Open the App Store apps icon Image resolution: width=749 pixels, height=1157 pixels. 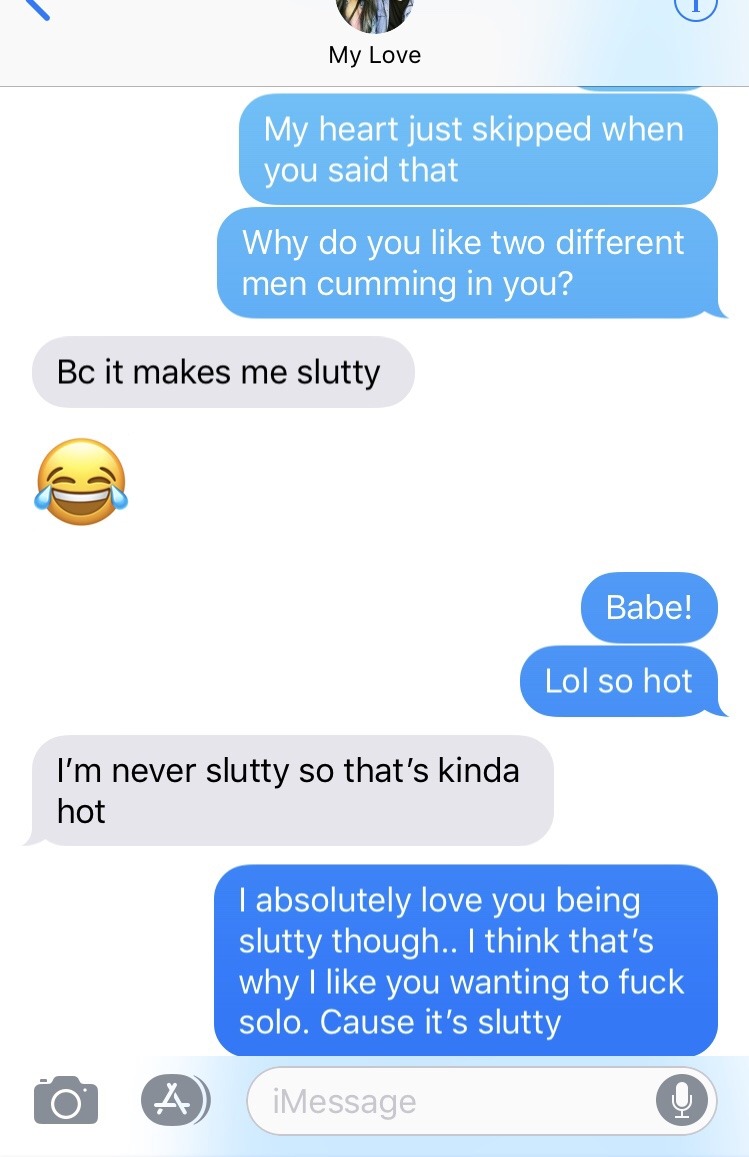pyautogui.click(x=175, y=1100)
